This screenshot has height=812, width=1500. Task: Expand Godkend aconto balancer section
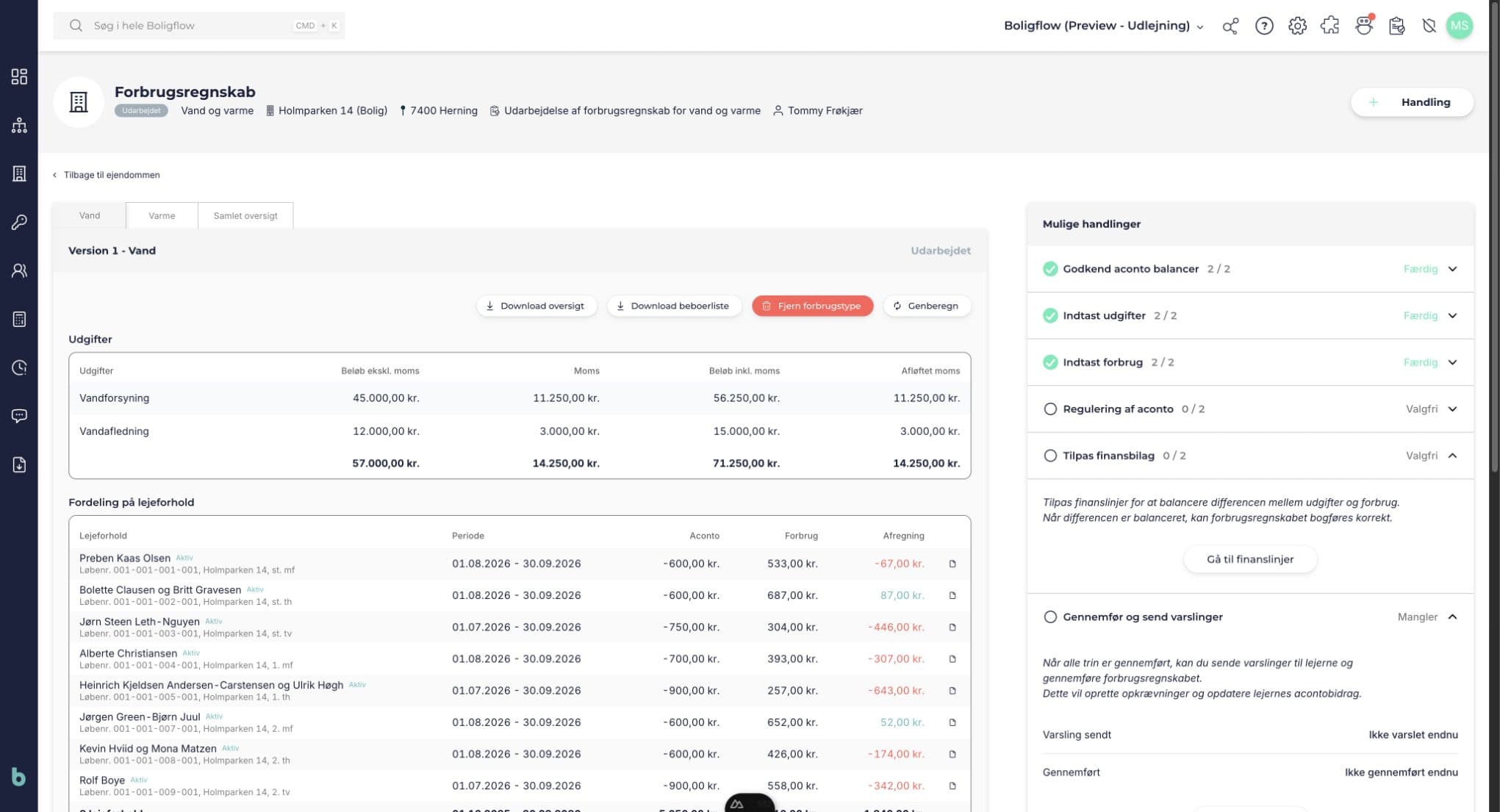(1452, 269)
